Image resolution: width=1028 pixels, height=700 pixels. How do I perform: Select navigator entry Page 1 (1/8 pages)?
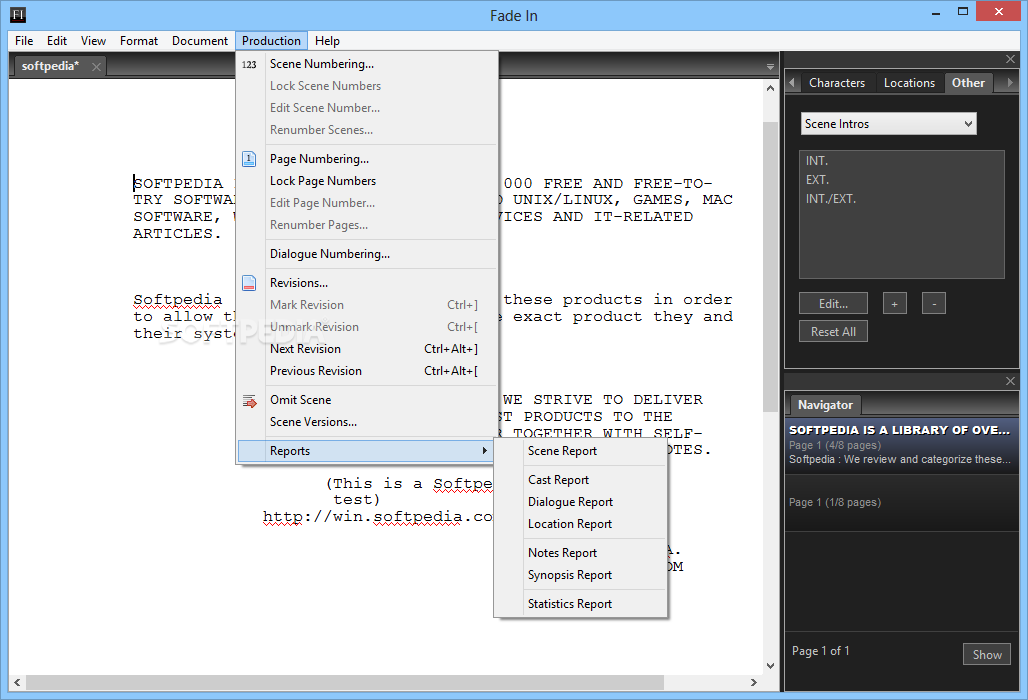(901, 502)
